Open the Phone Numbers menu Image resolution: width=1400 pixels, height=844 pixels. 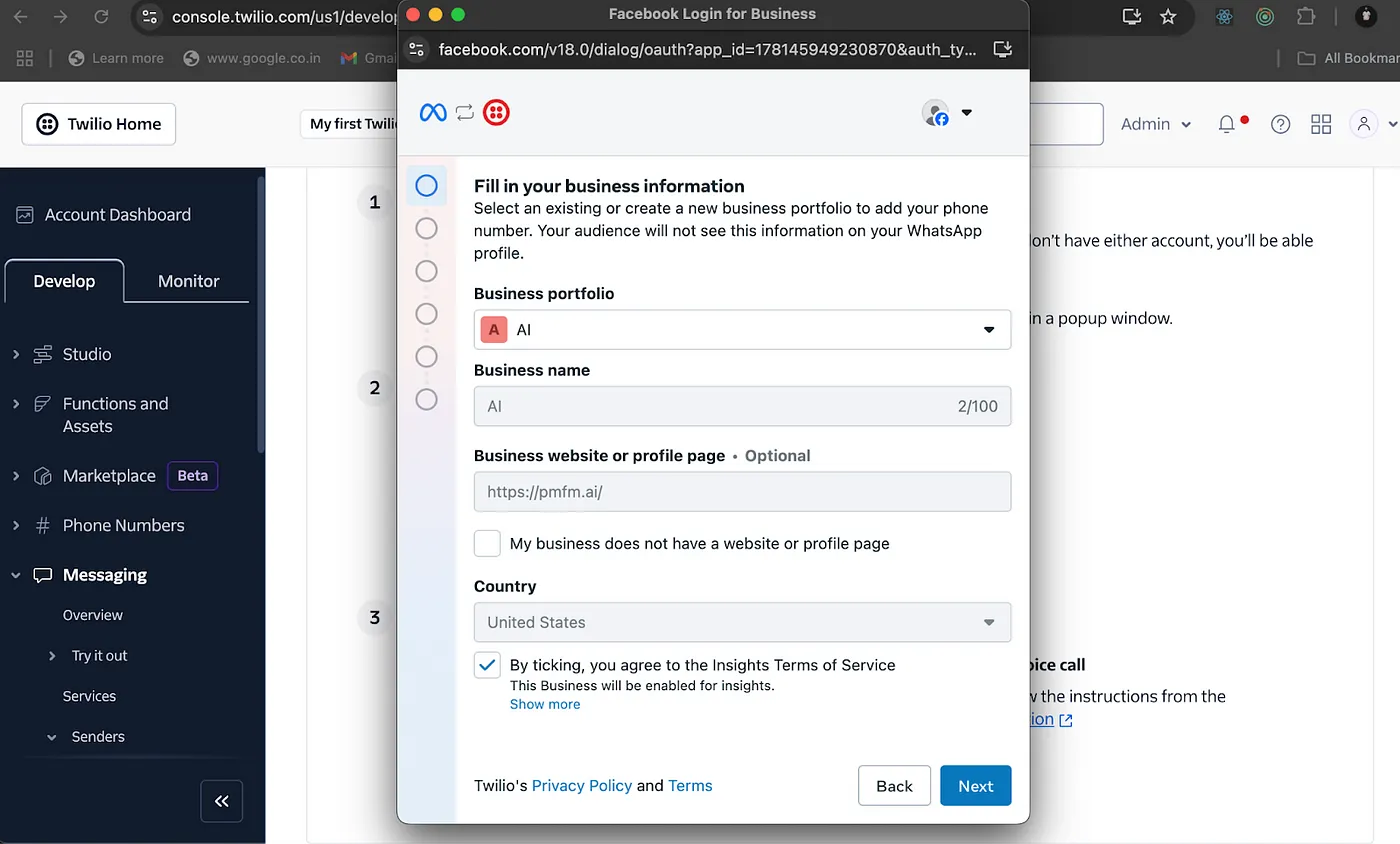click(x=123, y=525)
